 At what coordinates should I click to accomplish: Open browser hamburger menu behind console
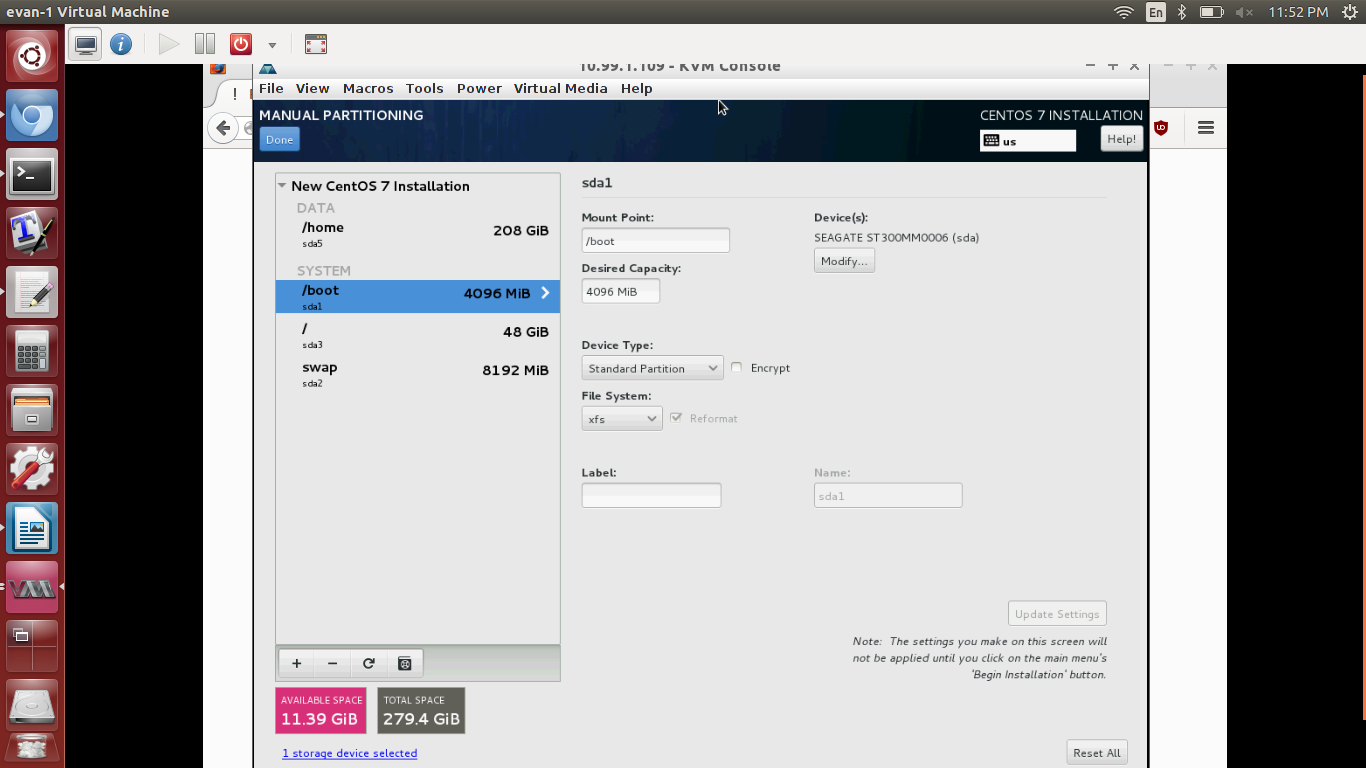tap(1205, 128)
